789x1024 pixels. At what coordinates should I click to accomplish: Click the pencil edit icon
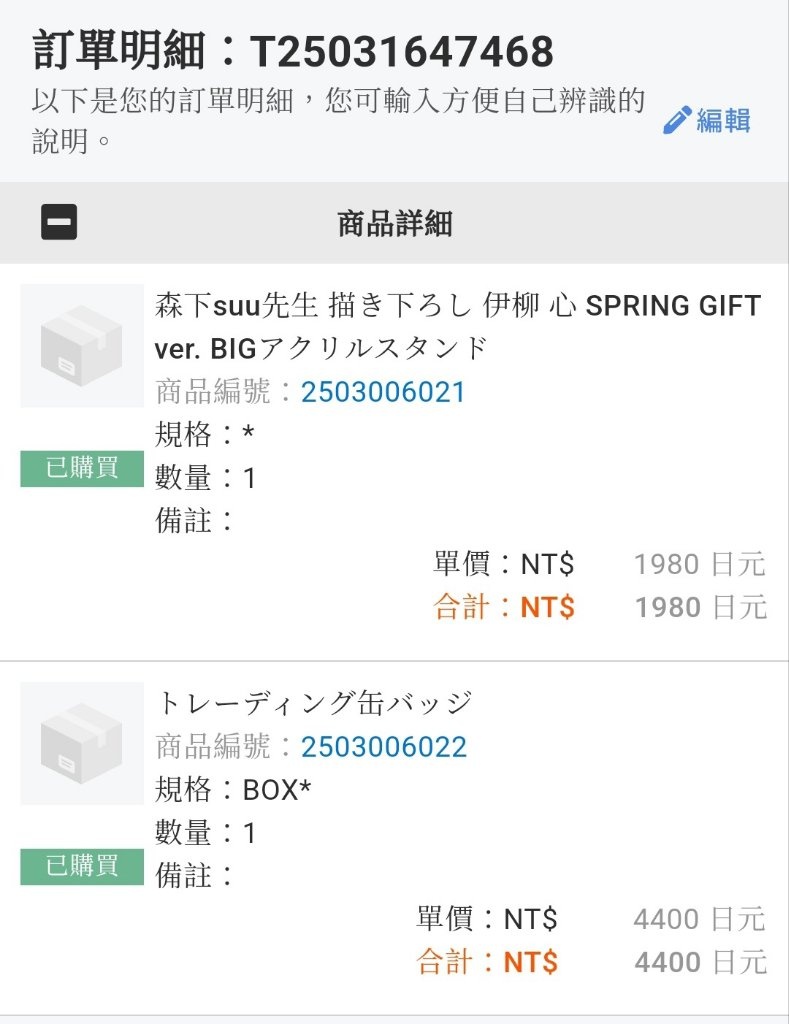pyautogui.click(x=677, y=120)
